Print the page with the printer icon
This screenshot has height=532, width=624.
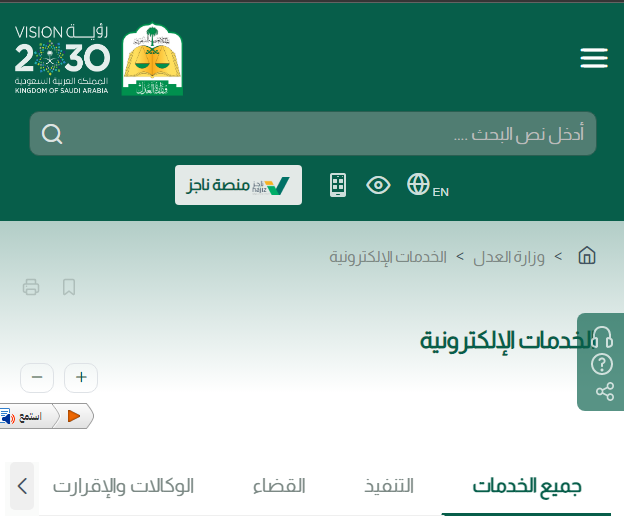(31, 288)
